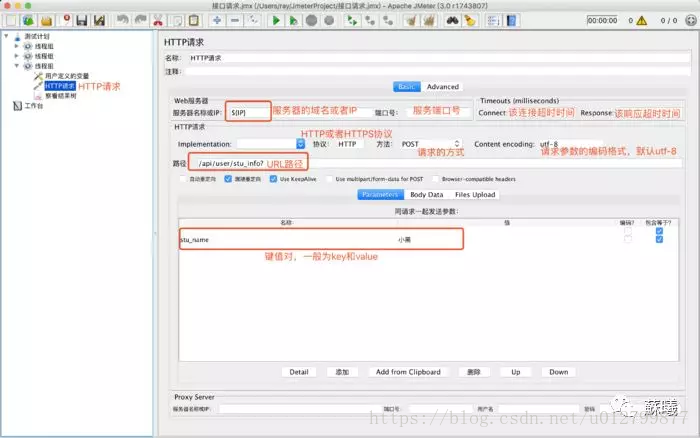Open the Help book icon
700x438 pixels.
[x=511, y=21]
